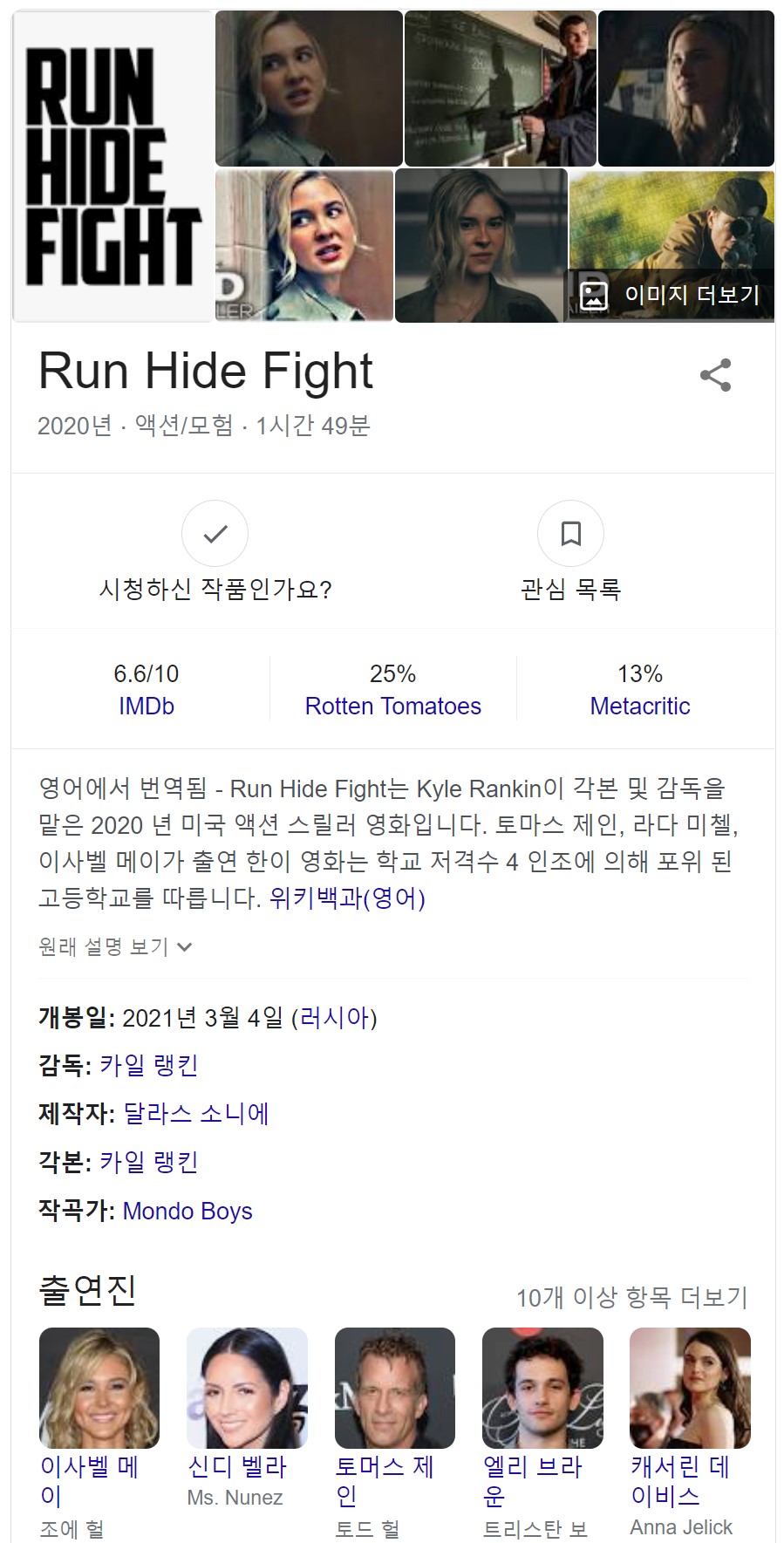The image size is (784, 1543).
Task: Open producer 달라스 소니에 link
Action: point(196,1113)
